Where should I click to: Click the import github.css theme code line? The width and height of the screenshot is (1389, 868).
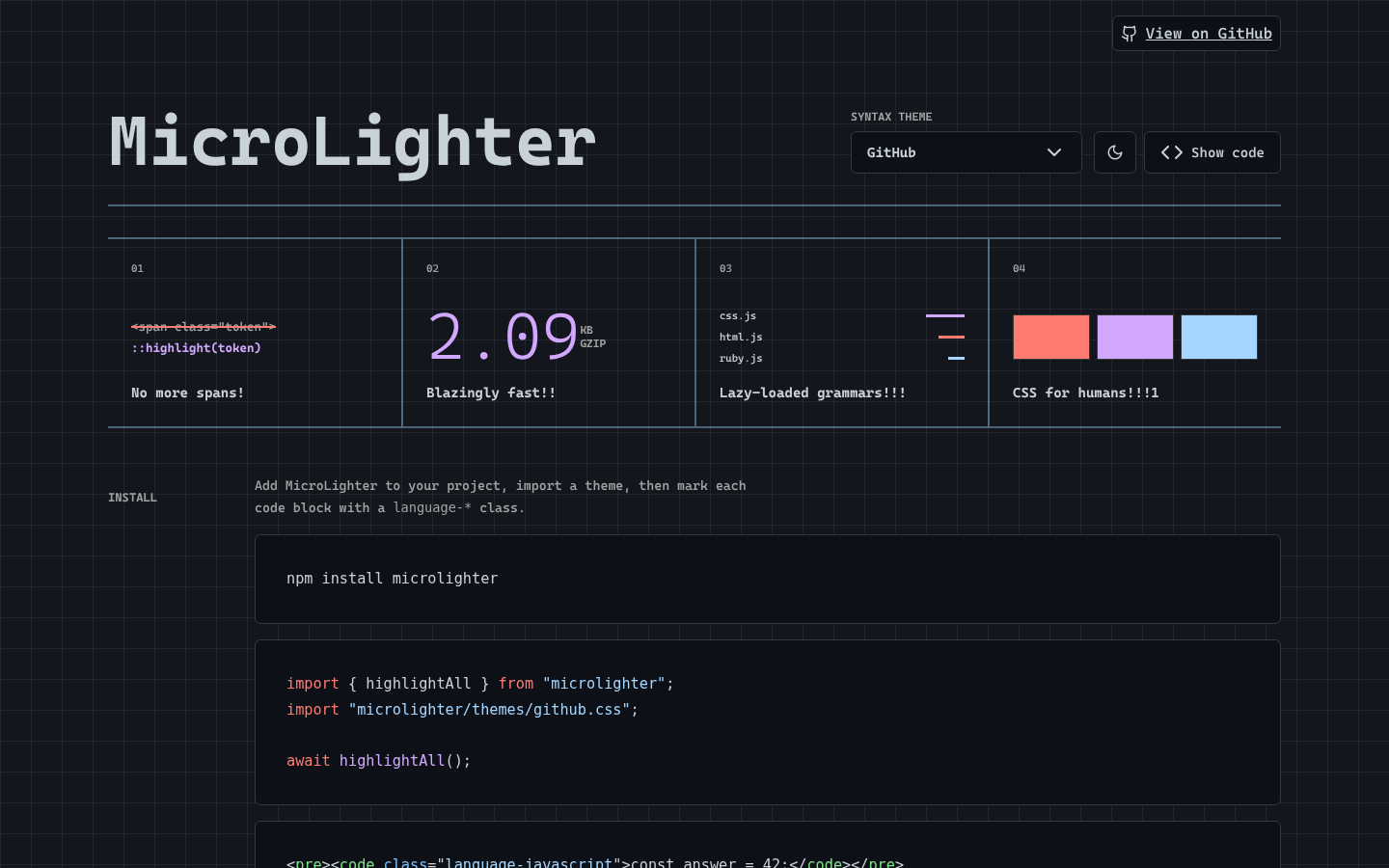[x=463, y=710]
